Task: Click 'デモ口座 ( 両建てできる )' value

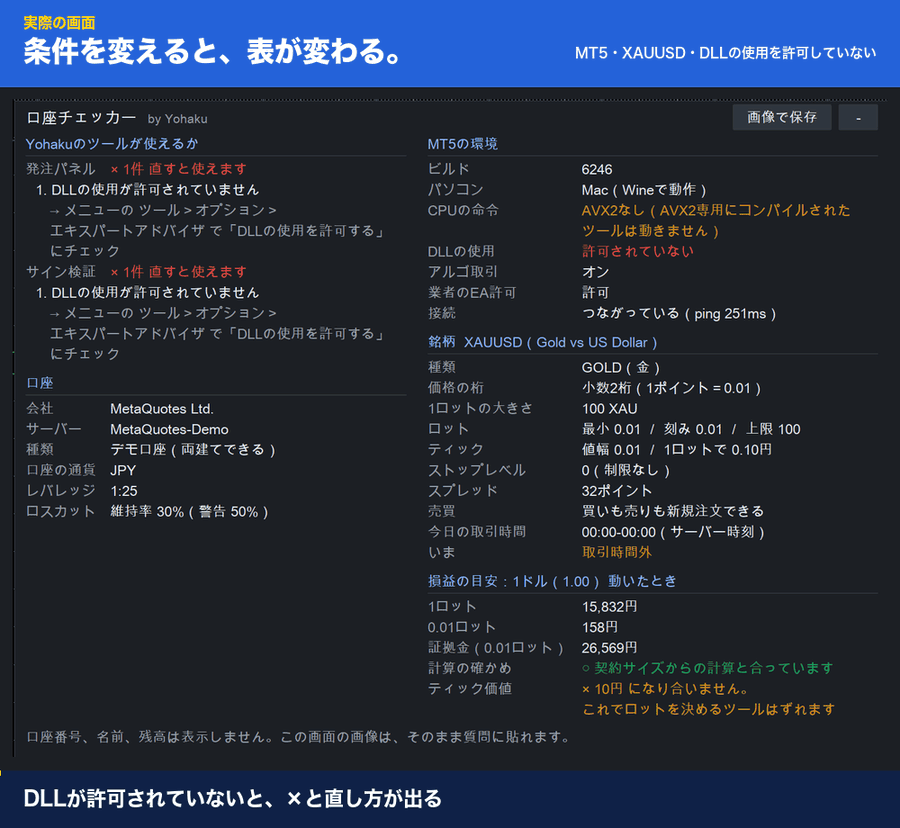Action: tap(193, 449)
